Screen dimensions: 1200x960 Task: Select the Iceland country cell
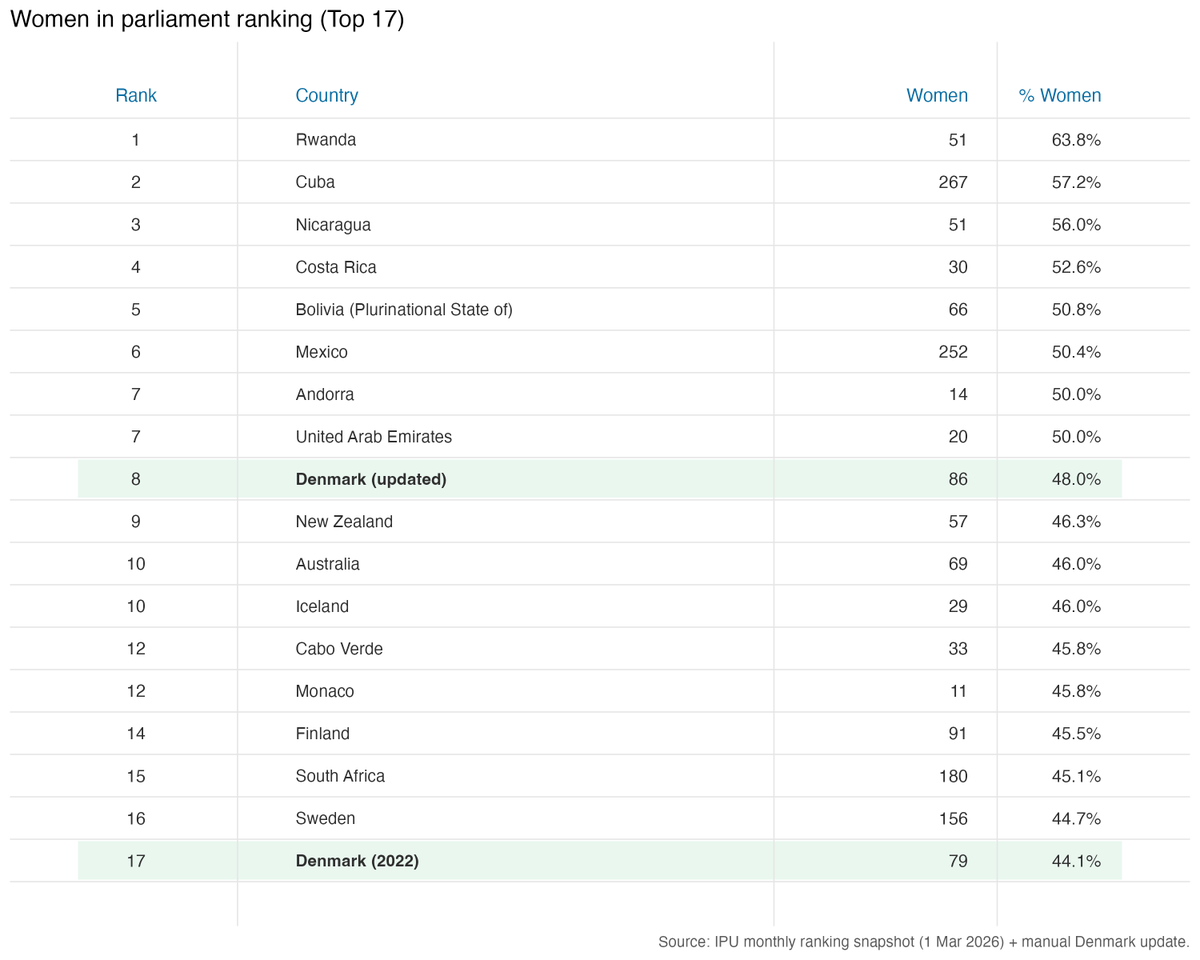(322, 607)
